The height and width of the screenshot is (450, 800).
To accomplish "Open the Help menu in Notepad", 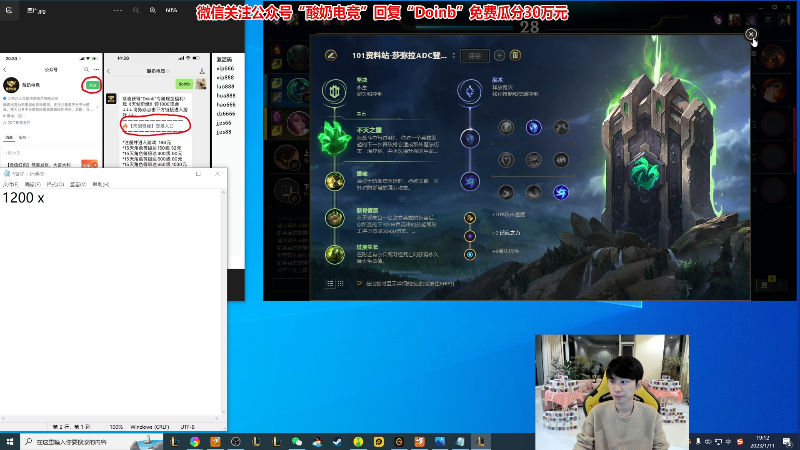I will click(101, 184).
